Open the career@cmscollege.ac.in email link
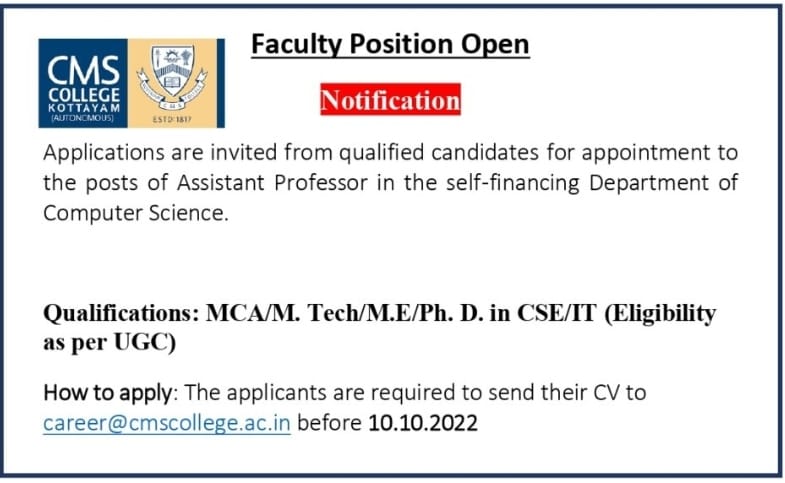Viewport: 785px width, 483px height. point(166,423)
